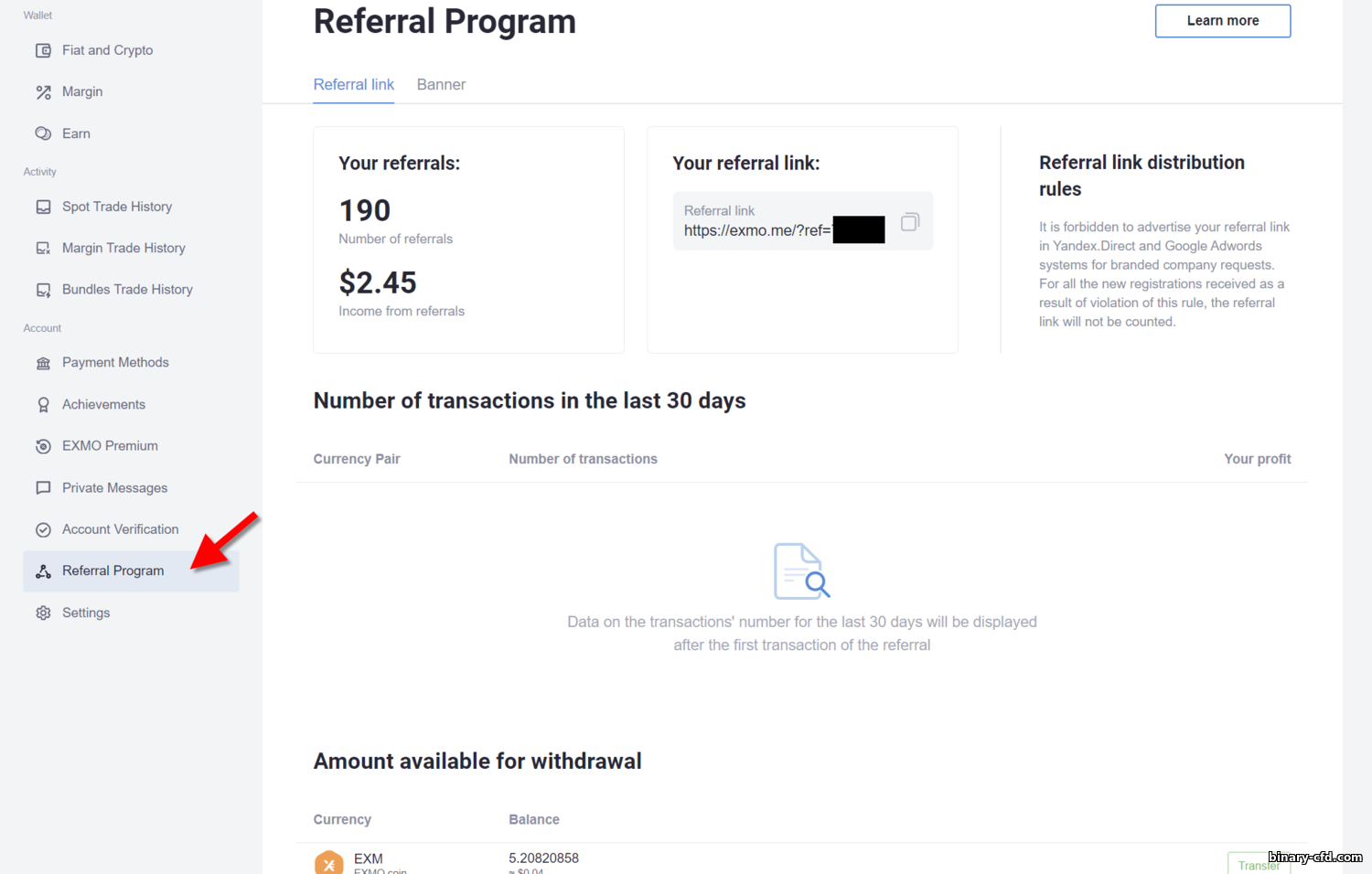Click the Transfer button for EXM
Image resolution: width=1372 pixels, height=874 pixels.
coord(1259,864)
